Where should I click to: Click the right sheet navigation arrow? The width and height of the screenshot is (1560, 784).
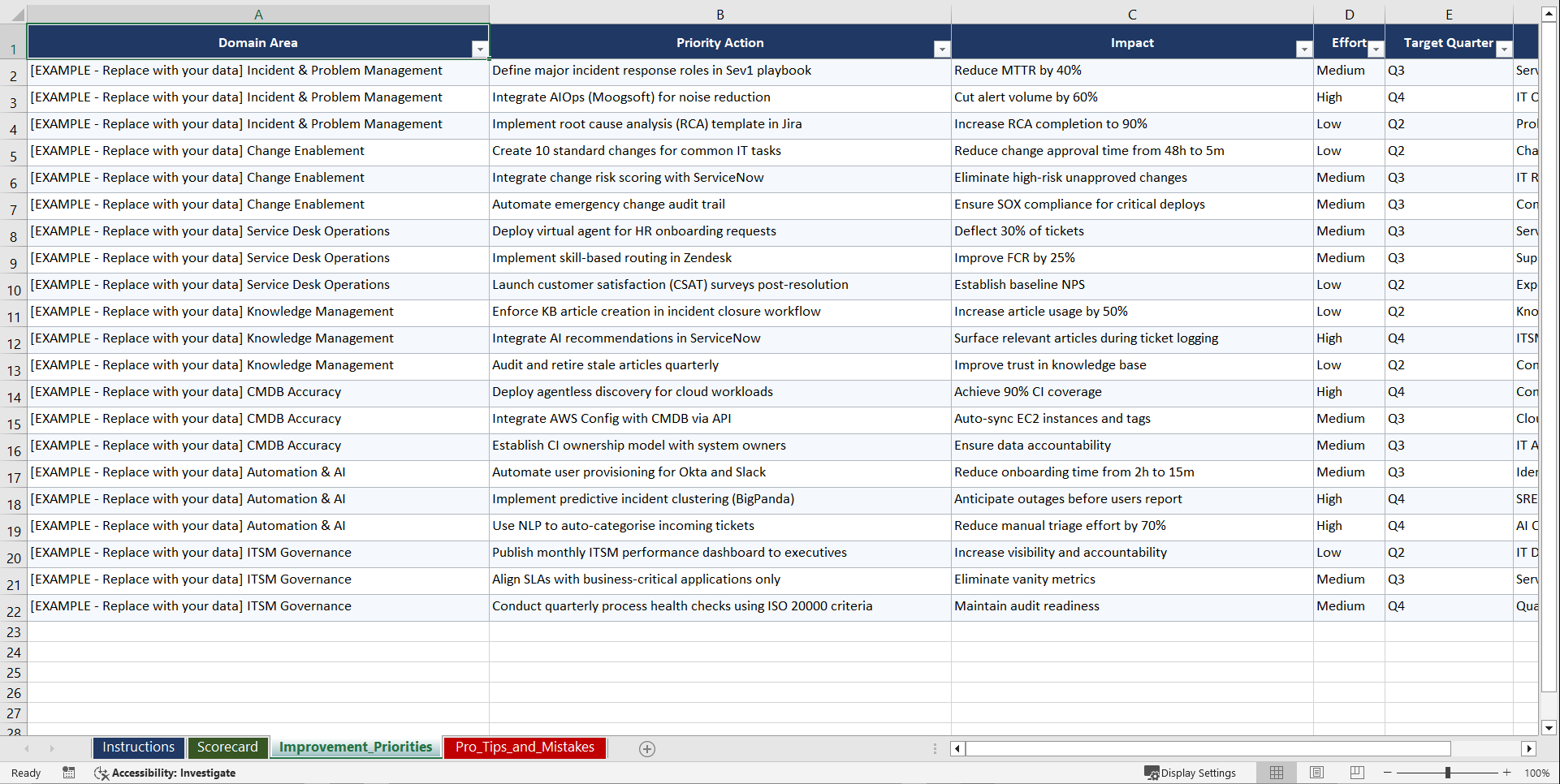coord(52,748)
